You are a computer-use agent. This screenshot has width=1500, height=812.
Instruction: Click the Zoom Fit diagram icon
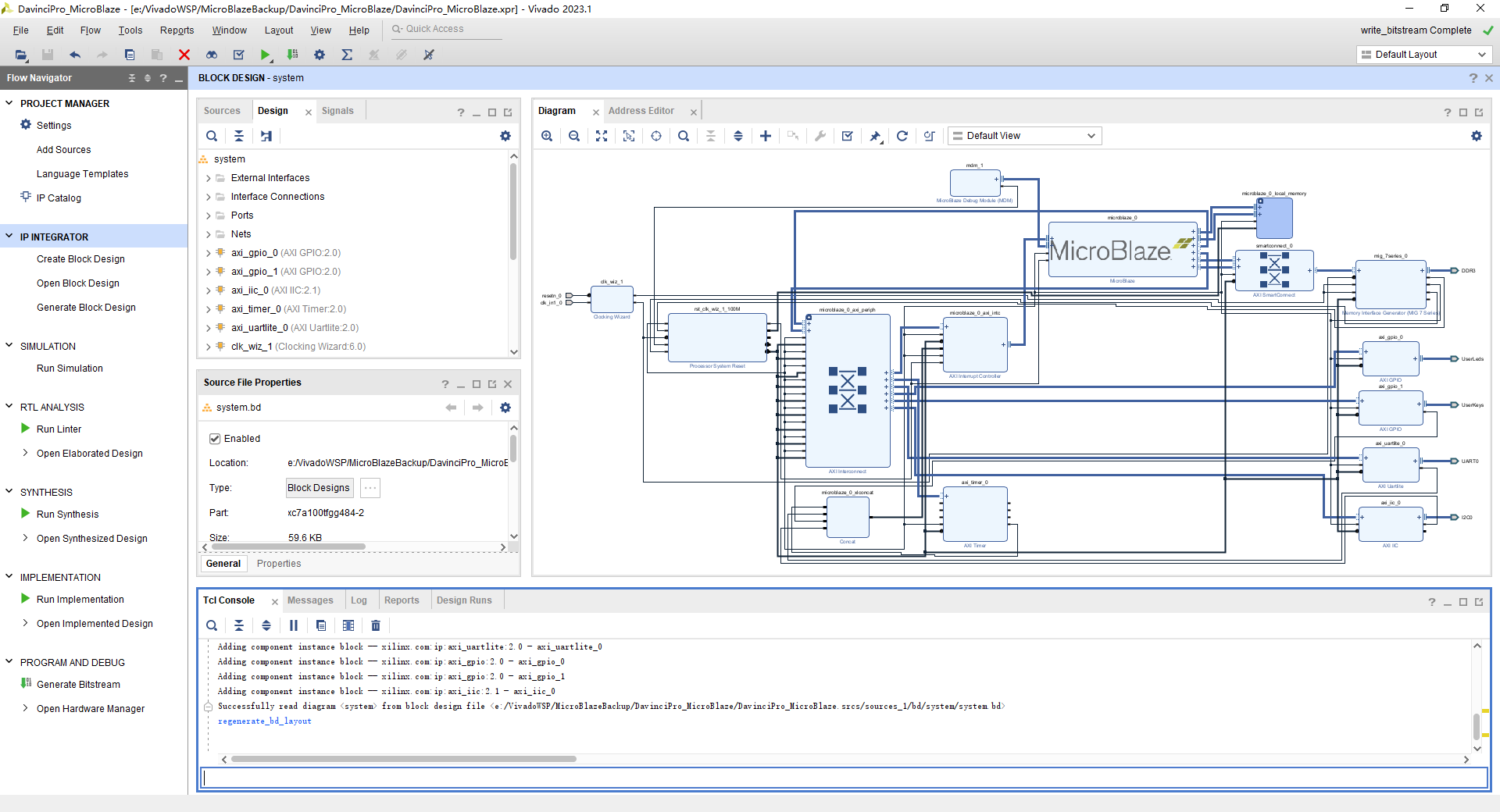point(602,136)
